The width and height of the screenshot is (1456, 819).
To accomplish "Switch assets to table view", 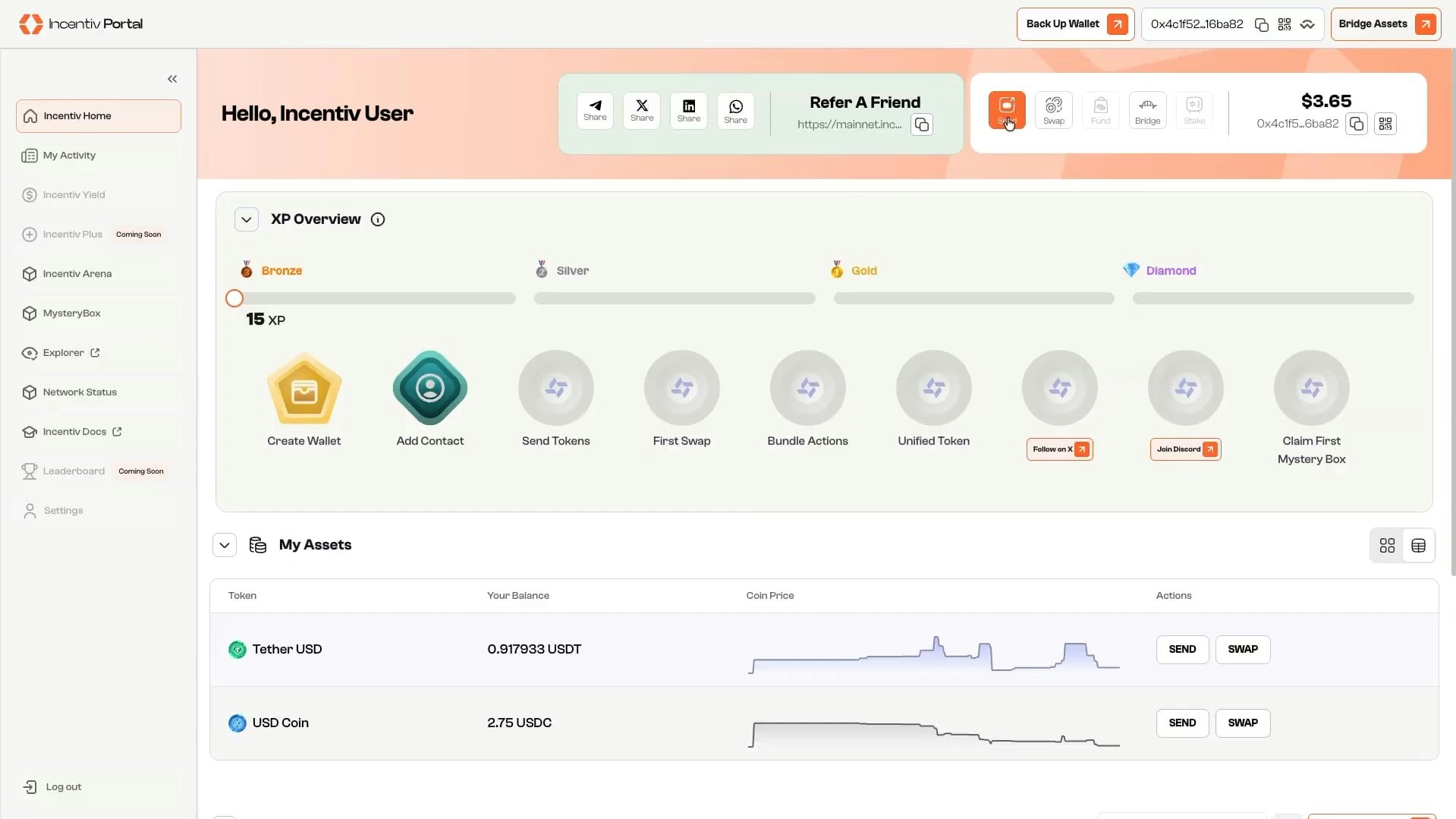I will coord(1418,546).
